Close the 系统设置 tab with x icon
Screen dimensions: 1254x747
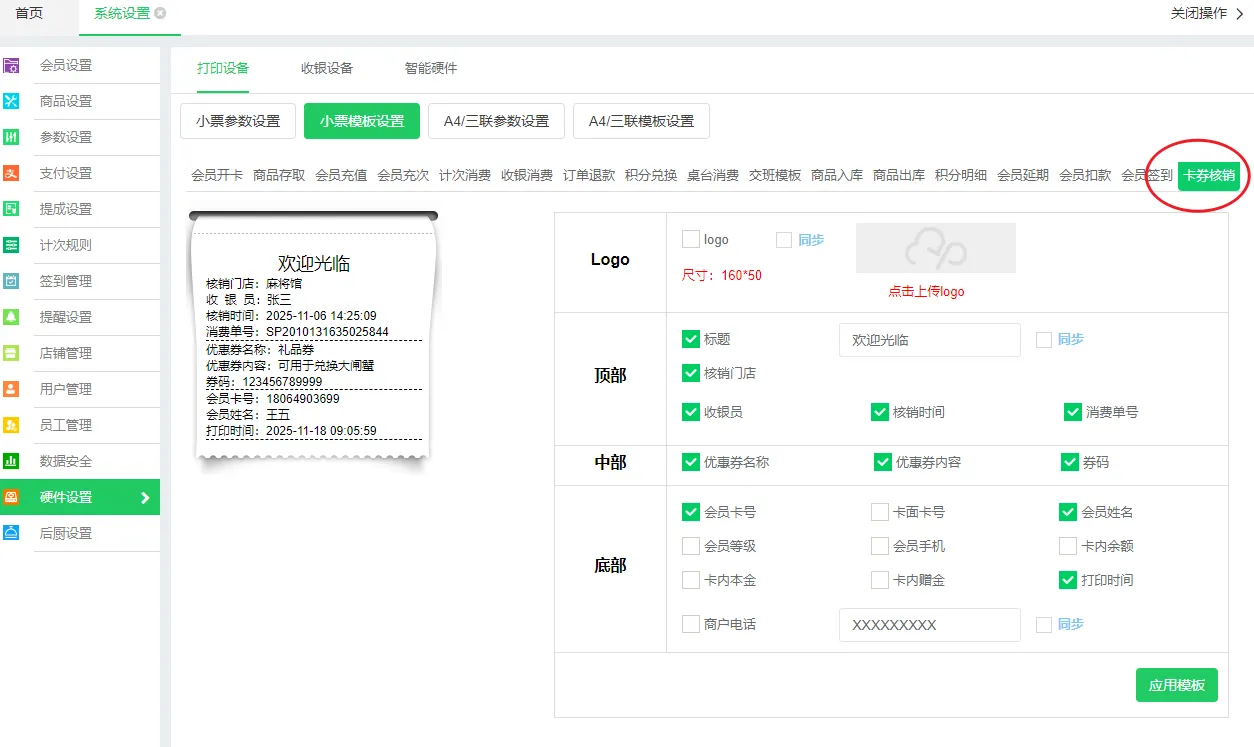pos(161,13)
